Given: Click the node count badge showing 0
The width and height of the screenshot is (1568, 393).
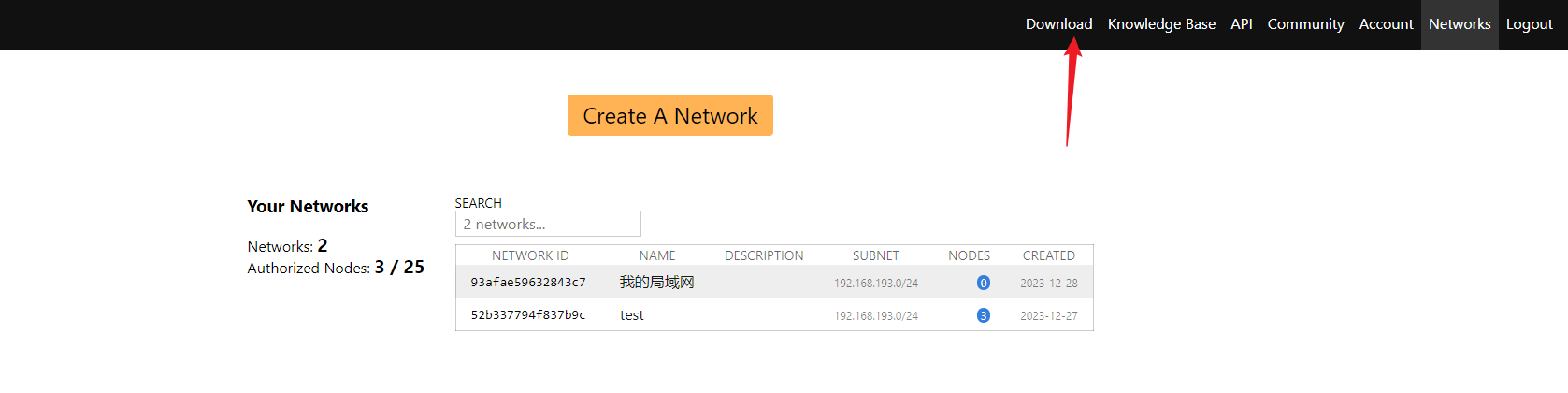Looking at the screenshot, I should click(x=983, y=283).
